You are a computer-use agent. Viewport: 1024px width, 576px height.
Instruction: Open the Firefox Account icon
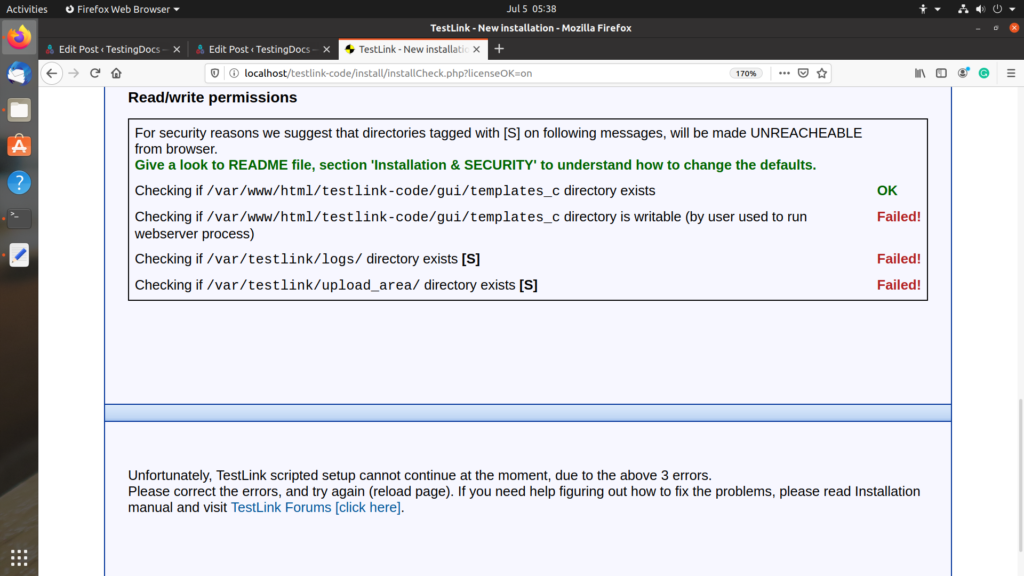[x=962, y=73]
